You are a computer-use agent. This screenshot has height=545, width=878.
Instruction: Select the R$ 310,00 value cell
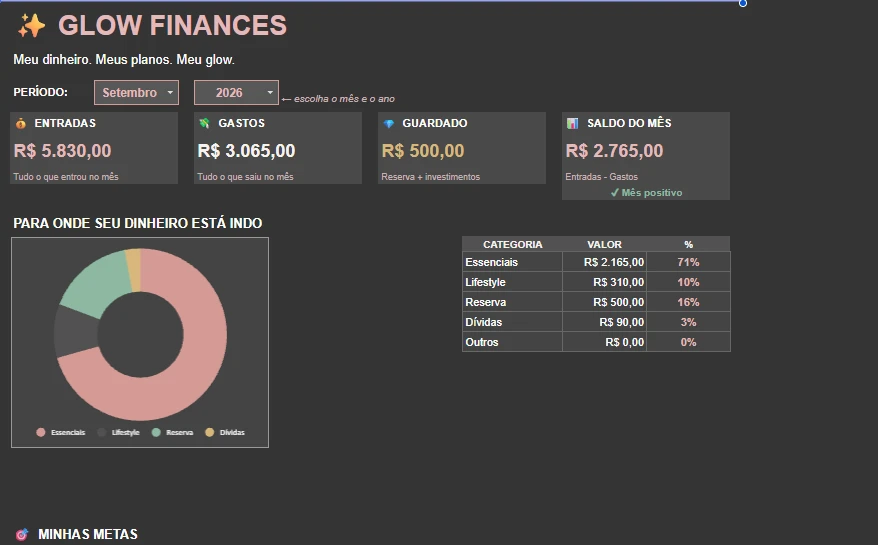click(x=605, y=282)
